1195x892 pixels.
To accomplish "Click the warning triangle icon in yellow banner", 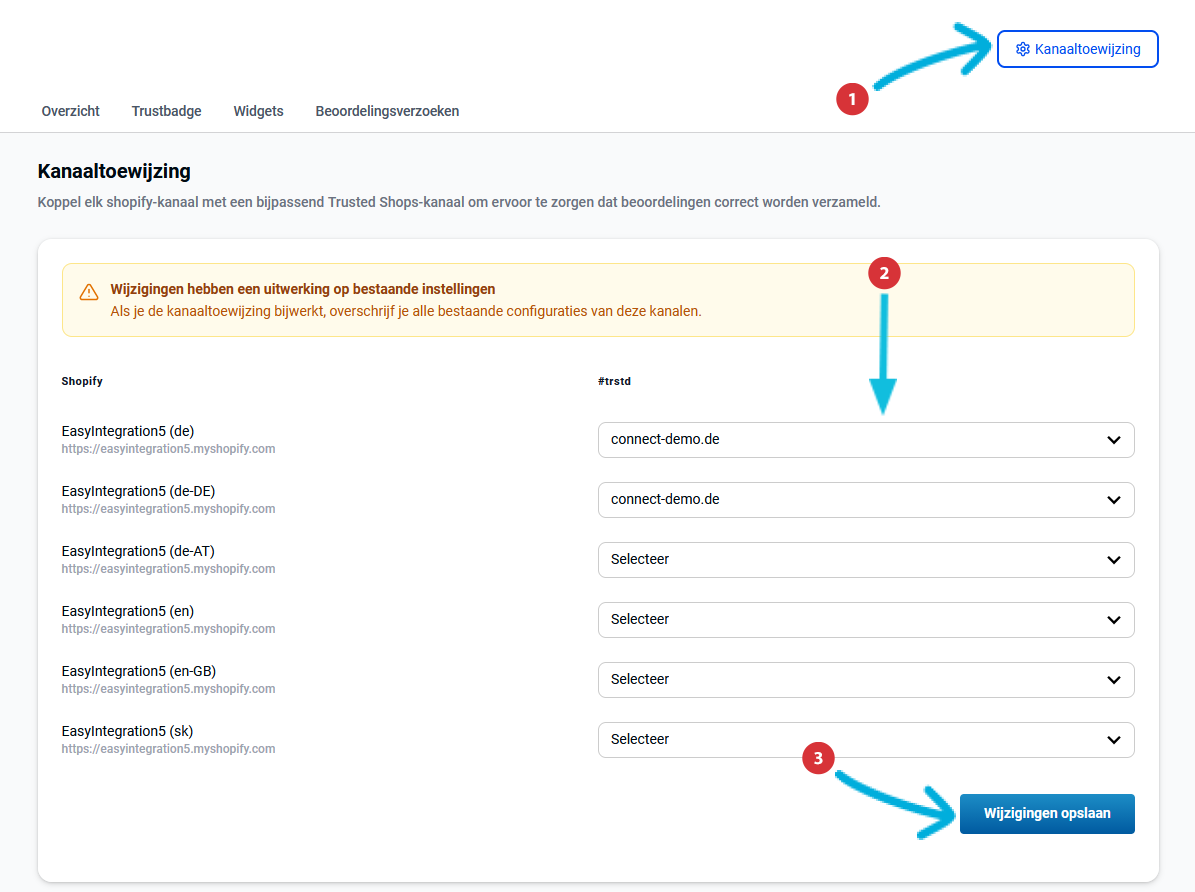I will (x=89, y=292).
